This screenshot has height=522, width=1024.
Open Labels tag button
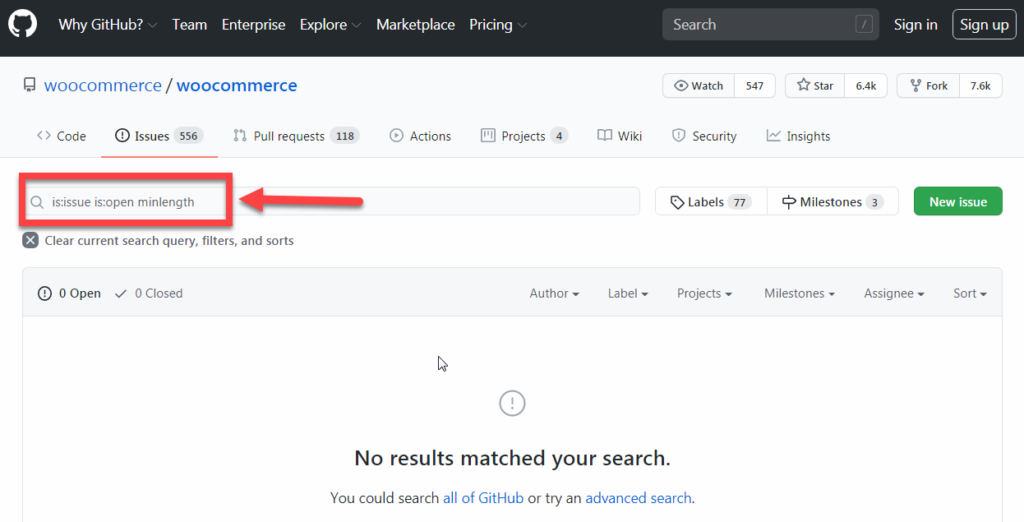click(x=711, y=202)
